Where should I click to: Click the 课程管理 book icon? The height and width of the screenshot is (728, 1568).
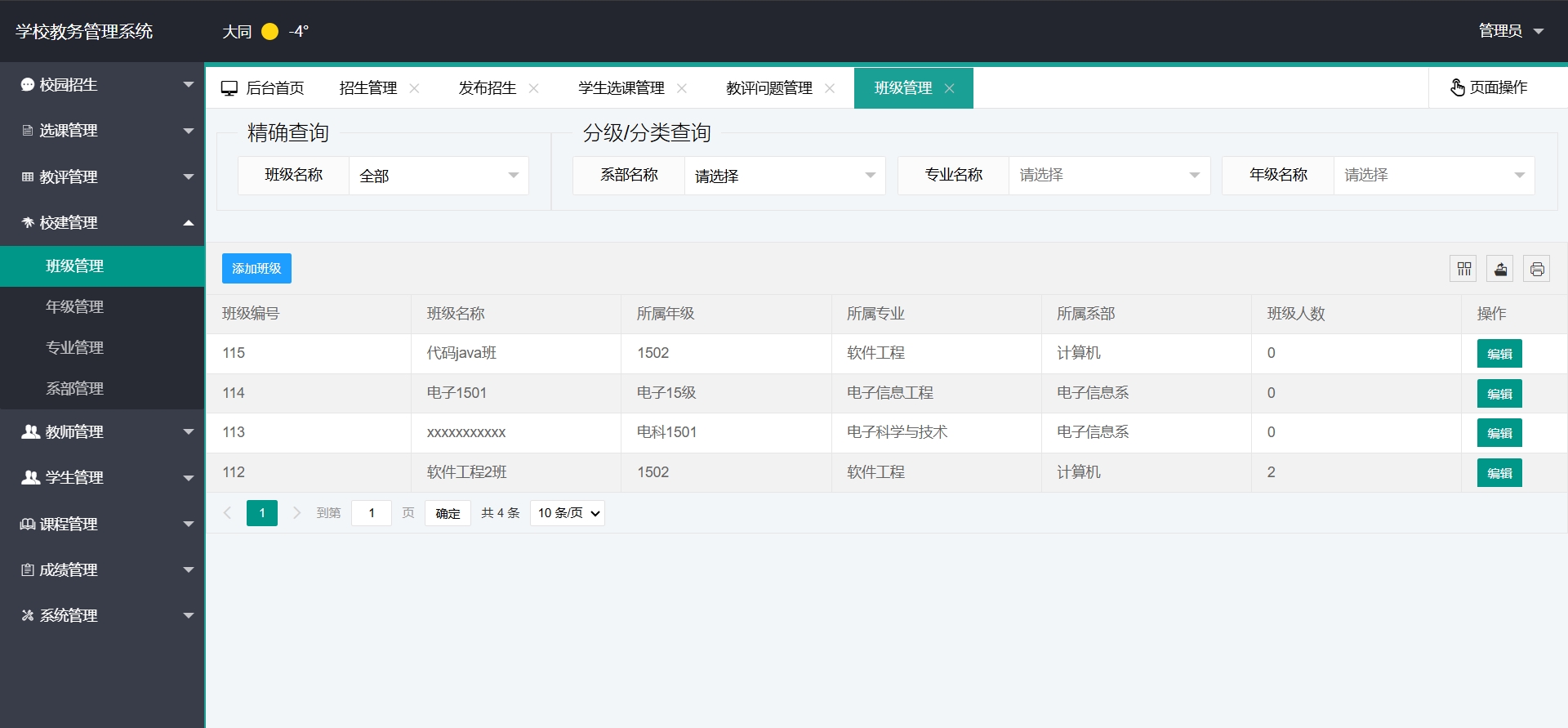click(x=28, y=524)
